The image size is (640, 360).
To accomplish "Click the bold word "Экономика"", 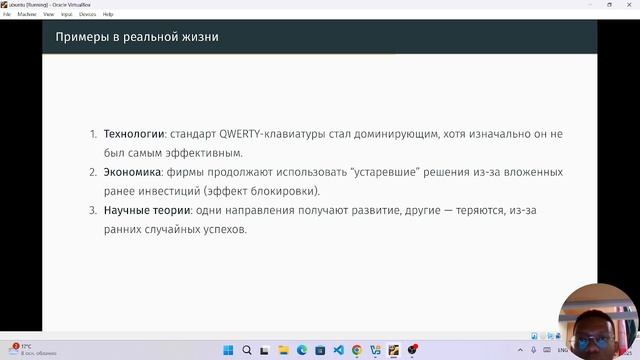I will [x=132, y=172].
